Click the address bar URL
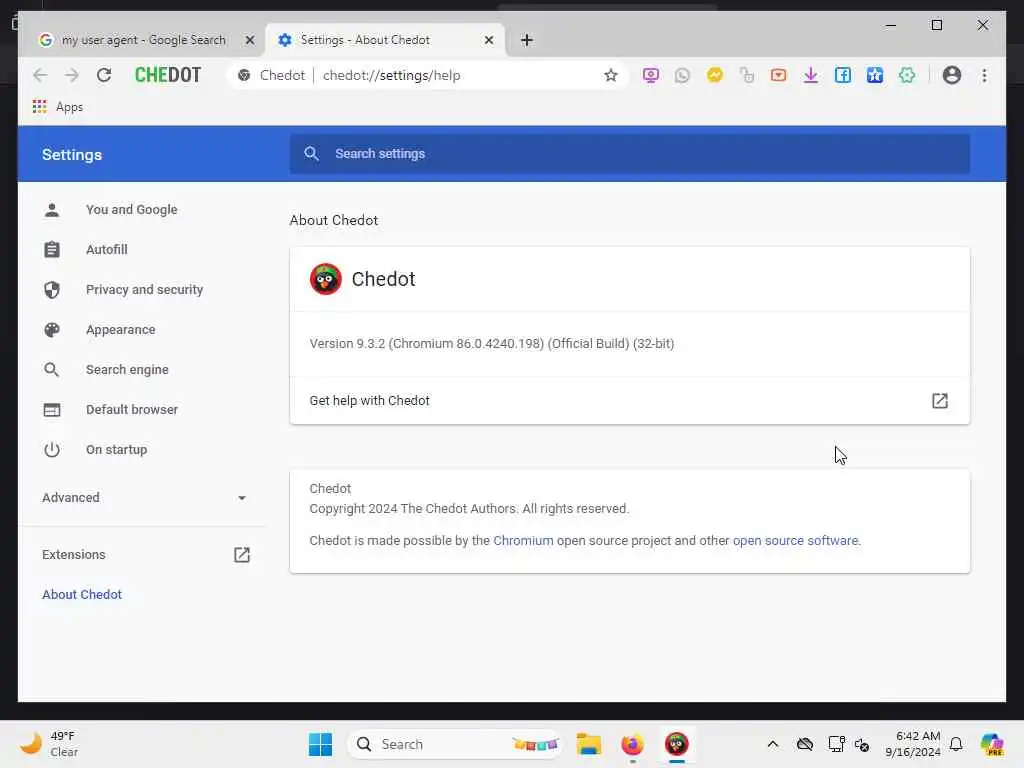This screenshot has height=768, width=1024. (391, 76)
